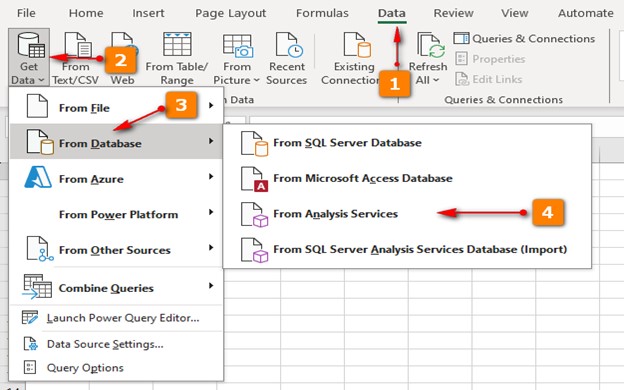Expand the From Database submenu arrow

pos(211,141)
